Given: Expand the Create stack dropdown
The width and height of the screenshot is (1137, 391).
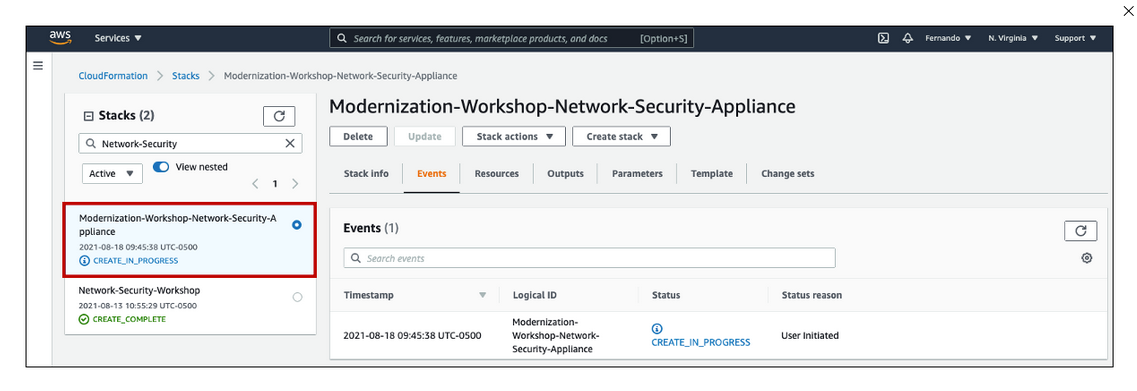Looking at the screenshot, I should (x=621, y=136).
